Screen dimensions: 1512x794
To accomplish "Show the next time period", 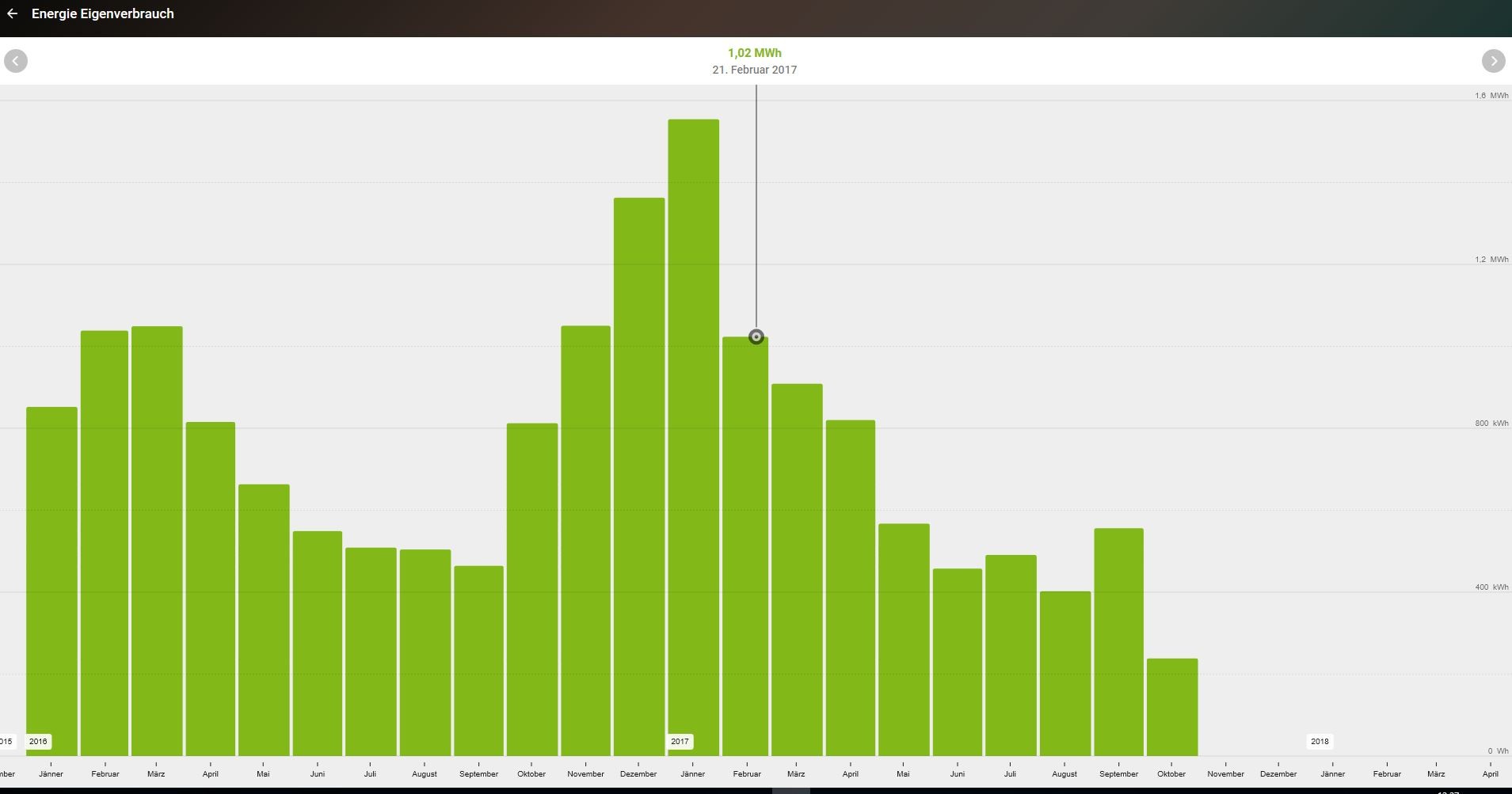I will [1493, 61].
